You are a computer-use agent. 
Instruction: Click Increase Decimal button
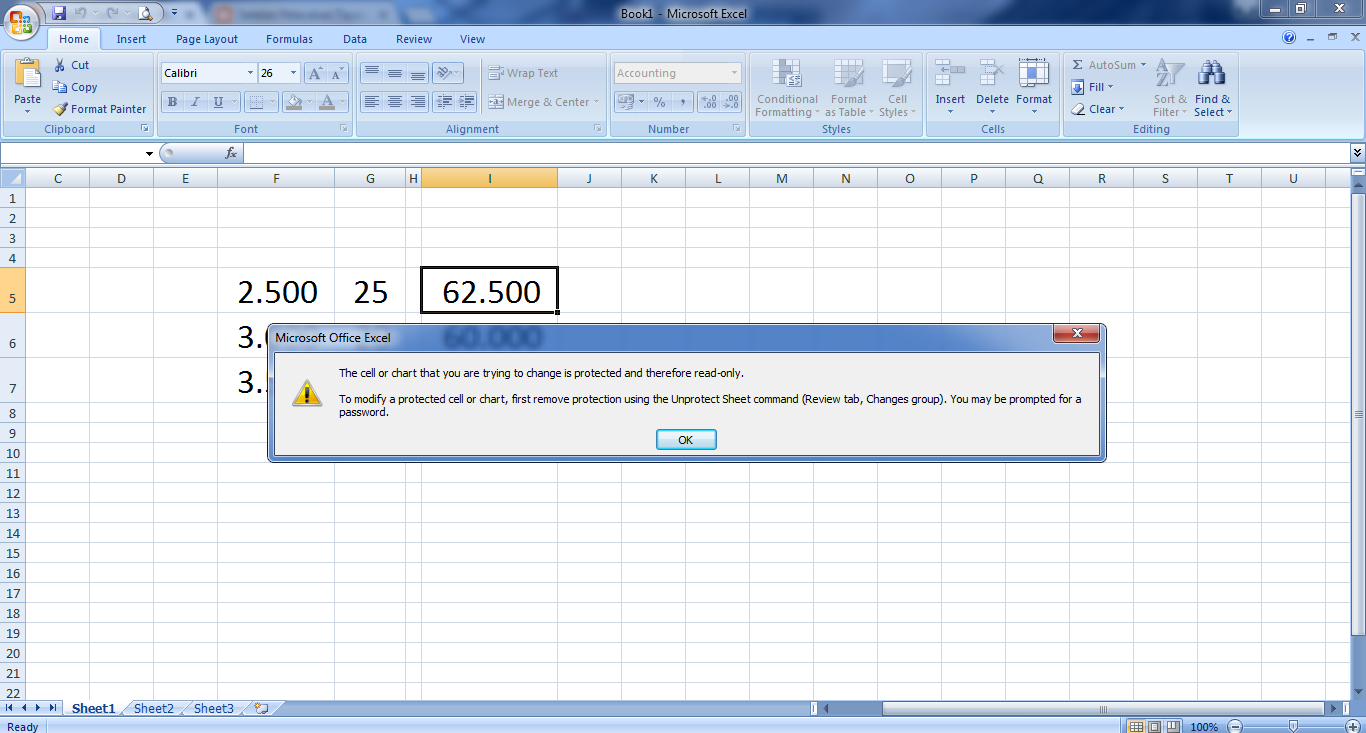click(709, 102)
